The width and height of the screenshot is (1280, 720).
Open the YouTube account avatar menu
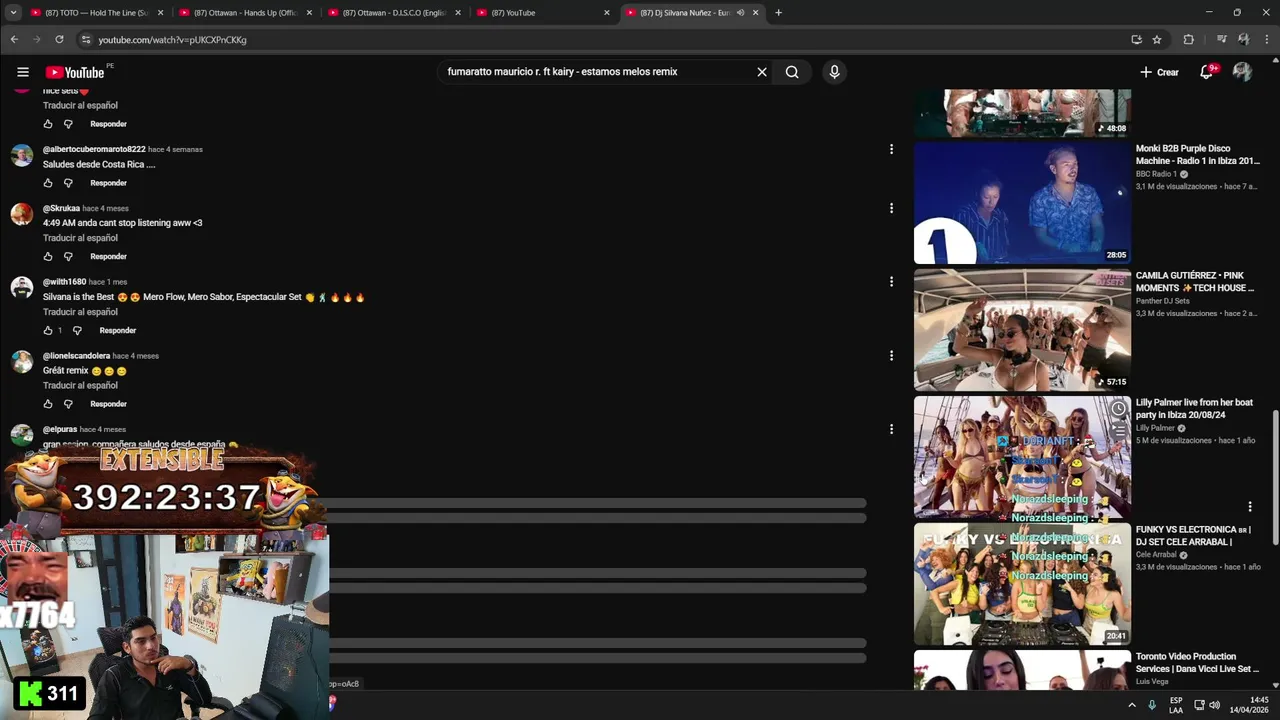pos(1242,72)
